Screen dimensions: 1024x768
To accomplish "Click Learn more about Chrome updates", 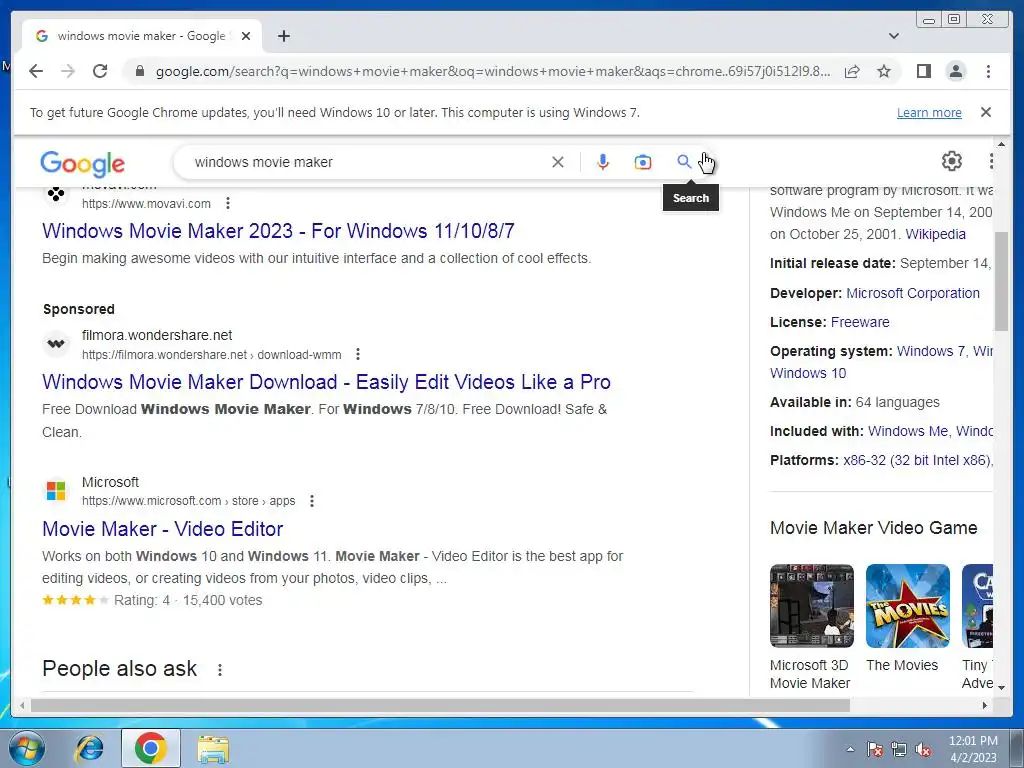I will coord(929,112).
